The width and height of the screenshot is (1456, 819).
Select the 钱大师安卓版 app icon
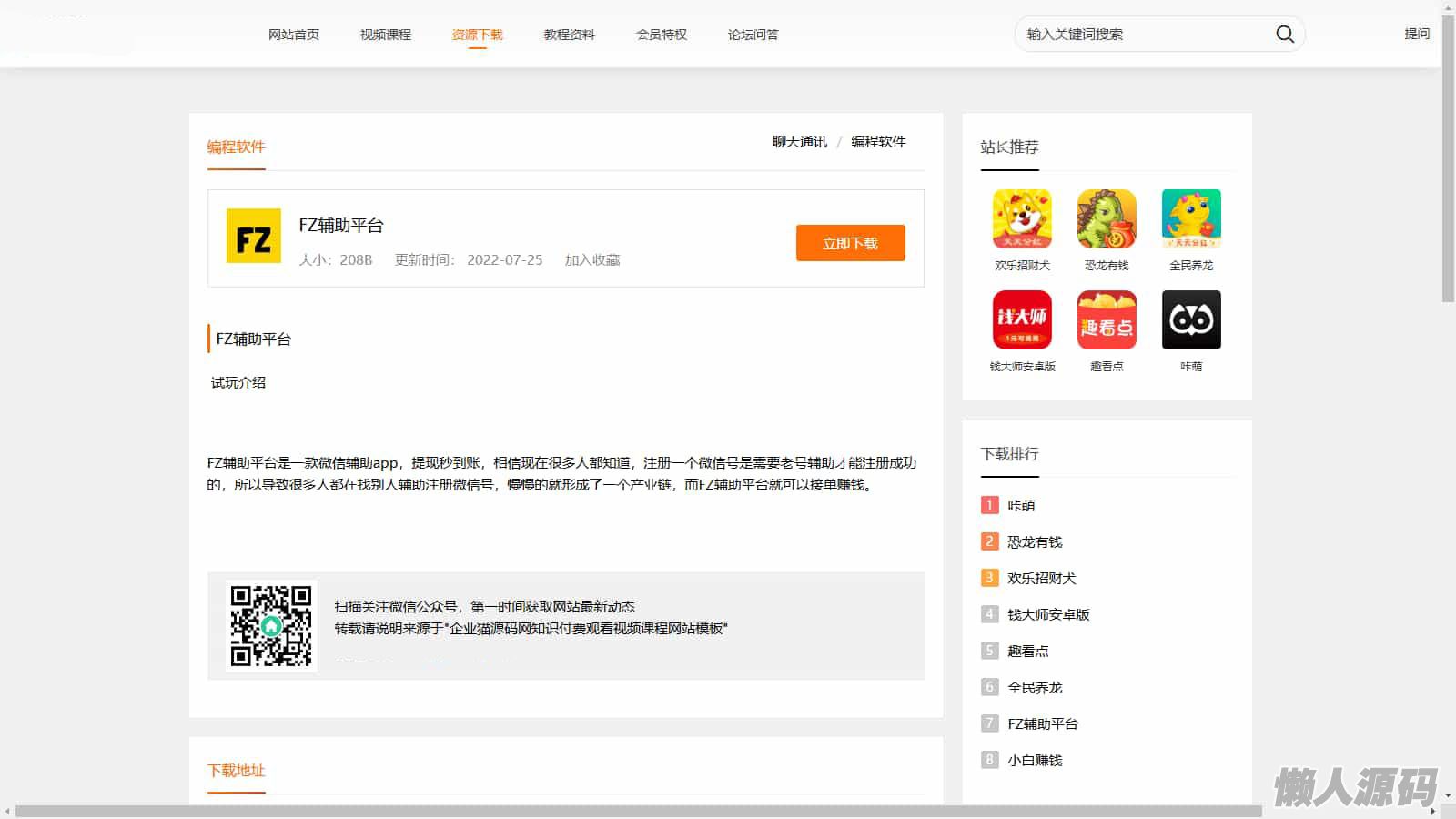1022,320
